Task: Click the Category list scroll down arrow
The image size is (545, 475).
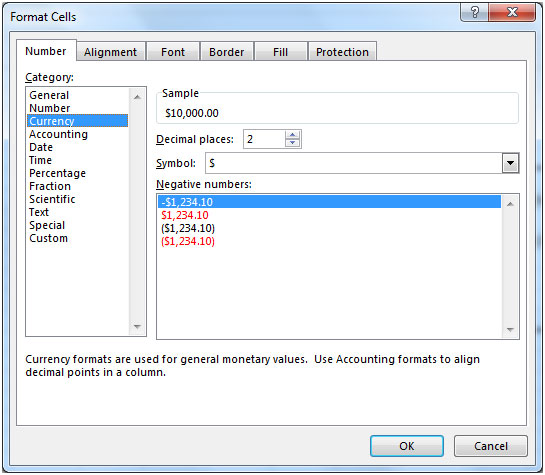Action: point(137,327)
